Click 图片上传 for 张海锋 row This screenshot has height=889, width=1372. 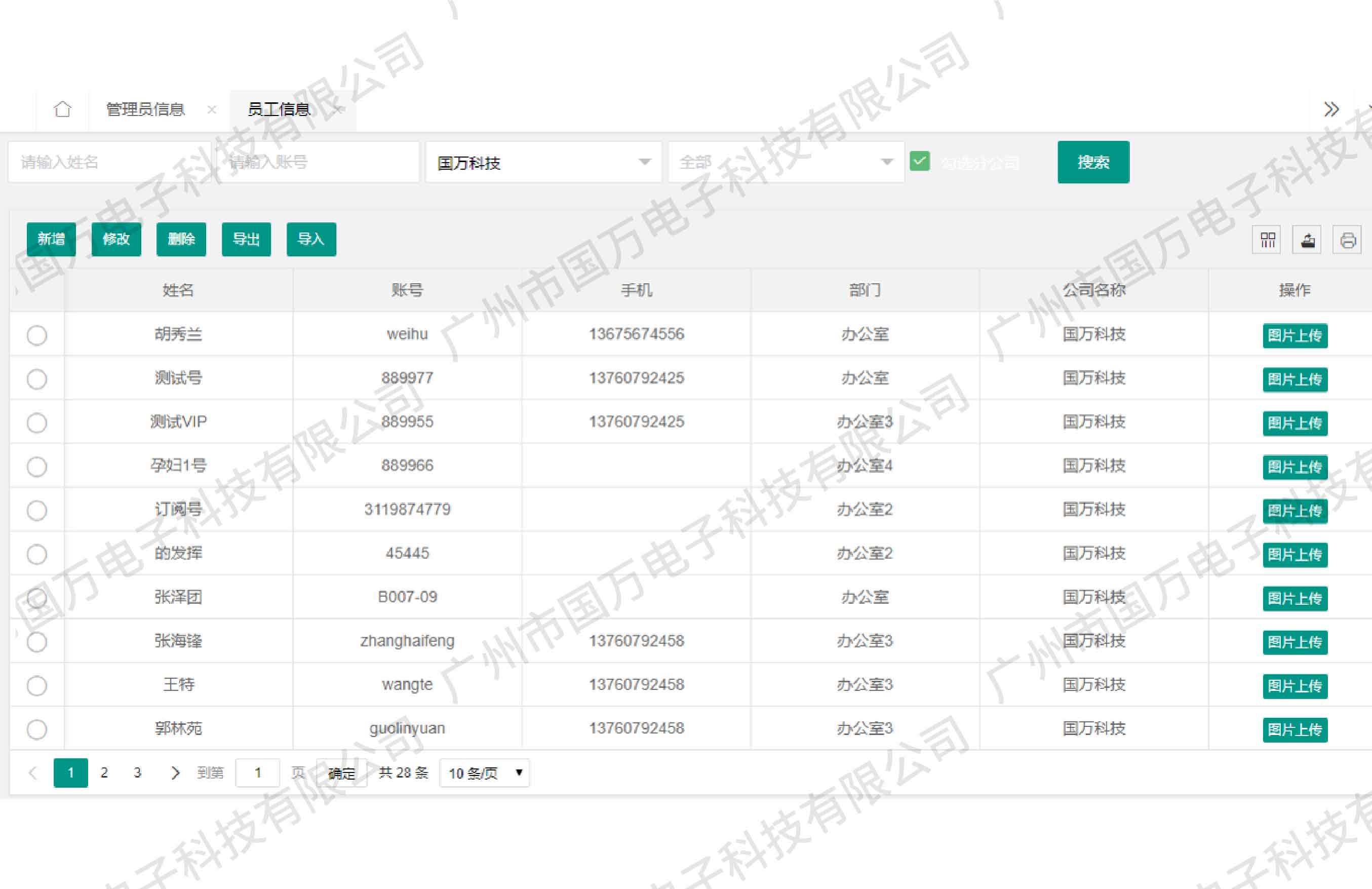click(x=1295, y=642)
